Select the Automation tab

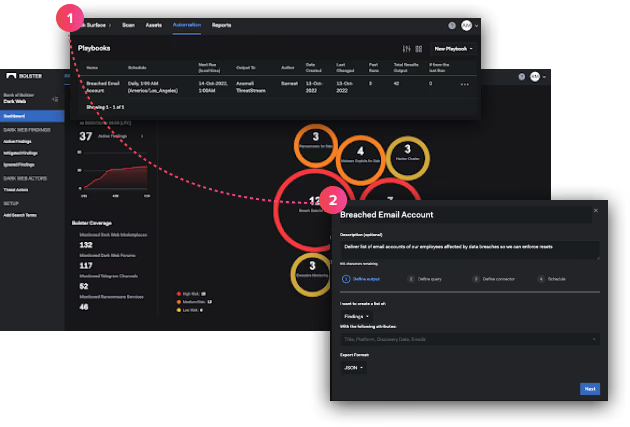[x=187, y=25]
